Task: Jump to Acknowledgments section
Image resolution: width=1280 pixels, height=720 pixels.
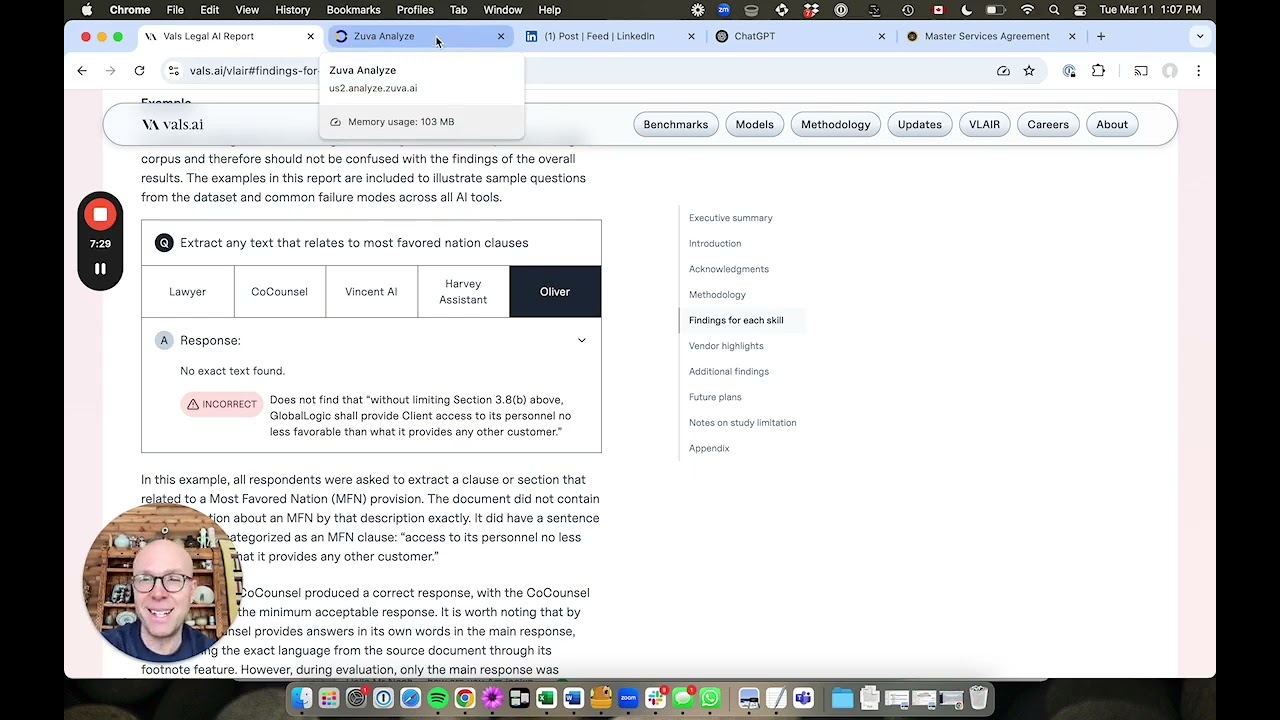Action: 729,269
